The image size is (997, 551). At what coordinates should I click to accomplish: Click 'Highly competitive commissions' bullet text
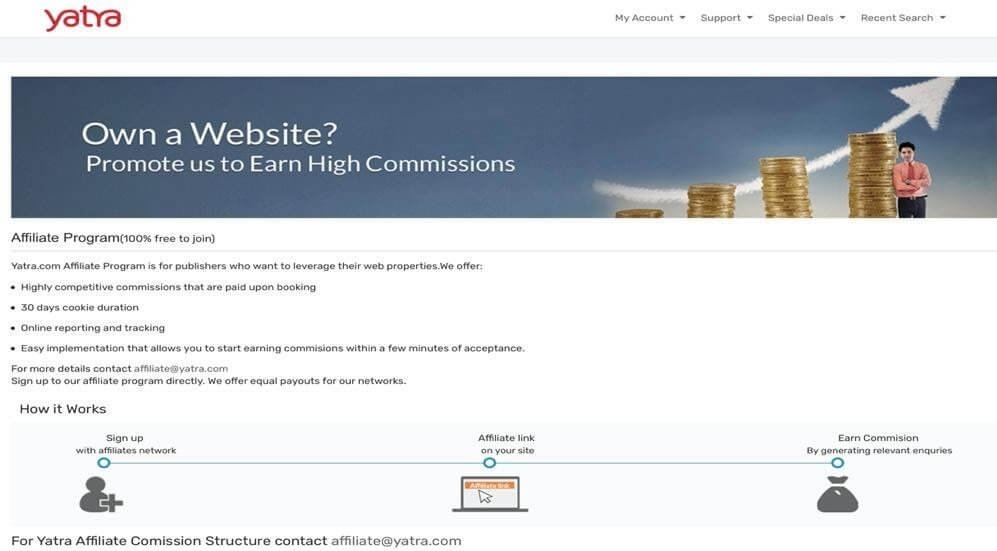click(x=168, y=287)
